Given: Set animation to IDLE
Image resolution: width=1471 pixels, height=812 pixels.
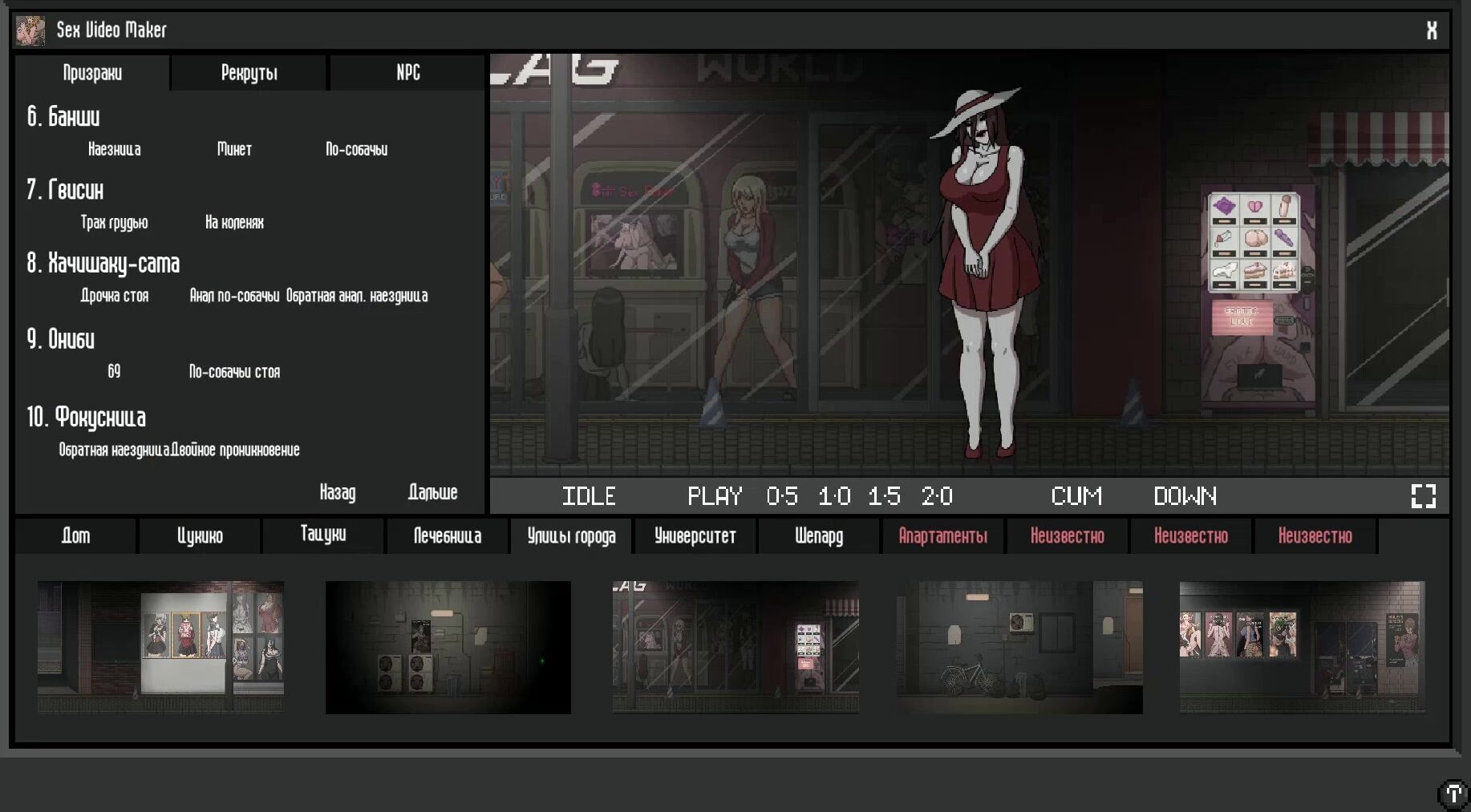Looking at the screenshot, I should point(589,496).
